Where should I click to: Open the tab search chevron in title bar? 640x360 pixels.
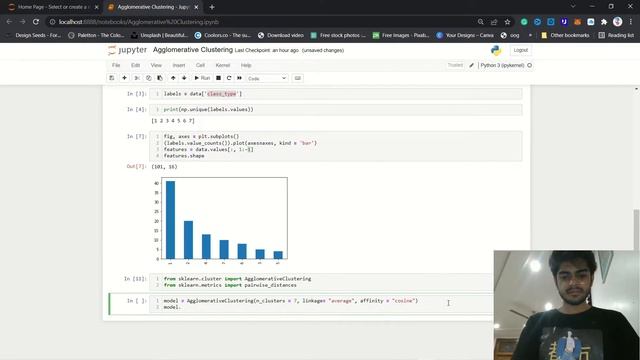573,7
